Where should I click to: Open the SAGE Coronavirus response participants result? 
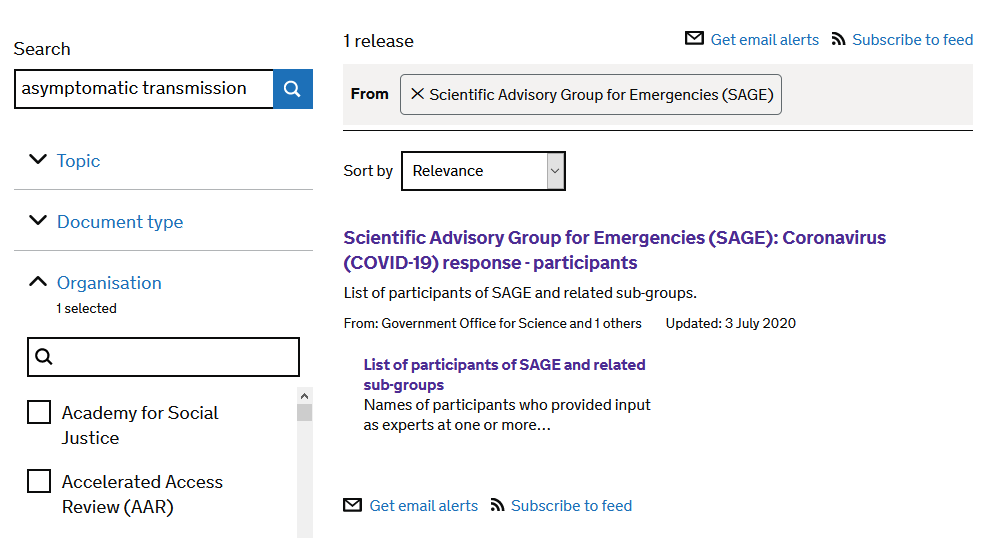[x=614, y=250]
